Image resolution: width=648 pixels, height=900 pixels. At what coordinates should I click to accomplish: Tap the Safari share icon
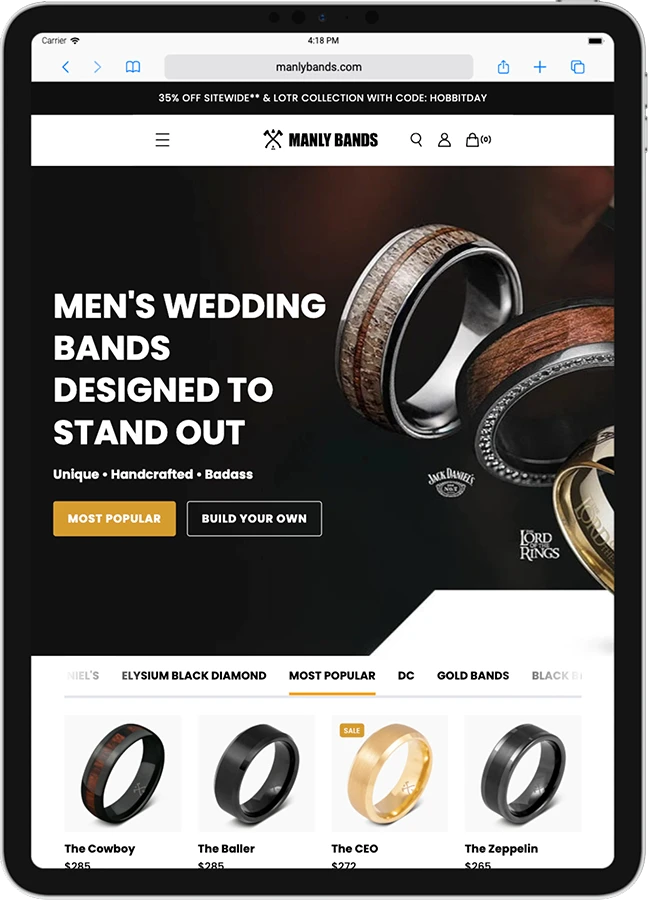click(x=503, y=67)
